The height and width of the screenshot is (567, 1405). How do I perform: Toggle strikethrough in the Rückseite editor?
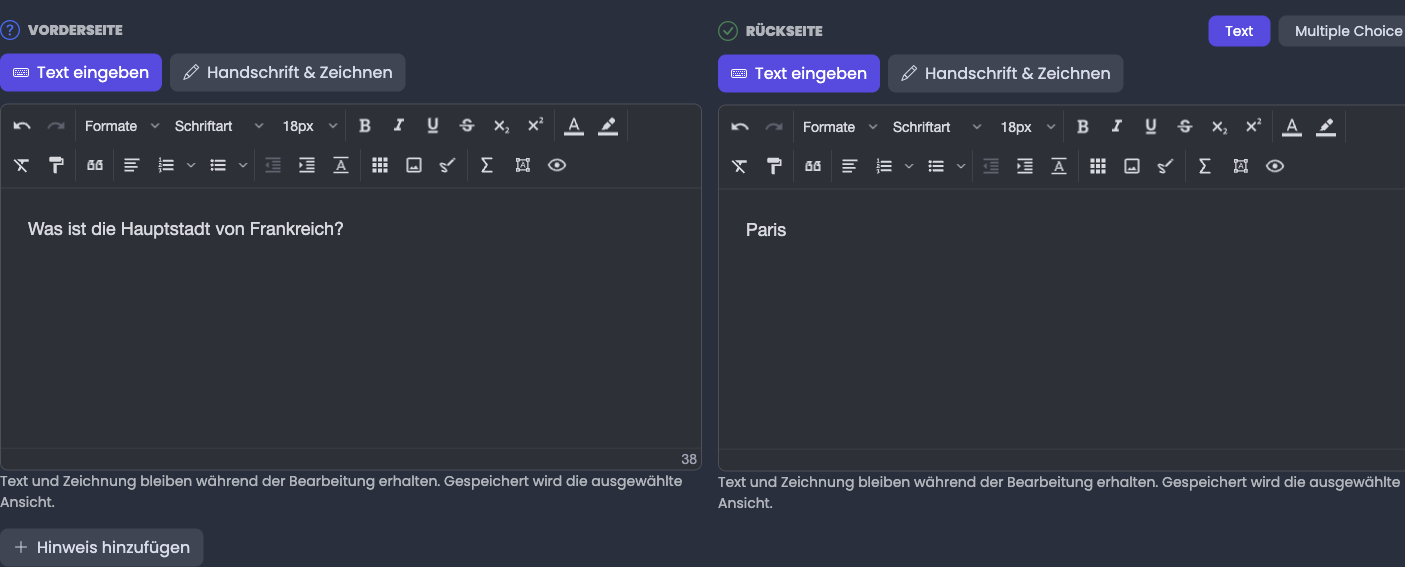point(1185,127)
